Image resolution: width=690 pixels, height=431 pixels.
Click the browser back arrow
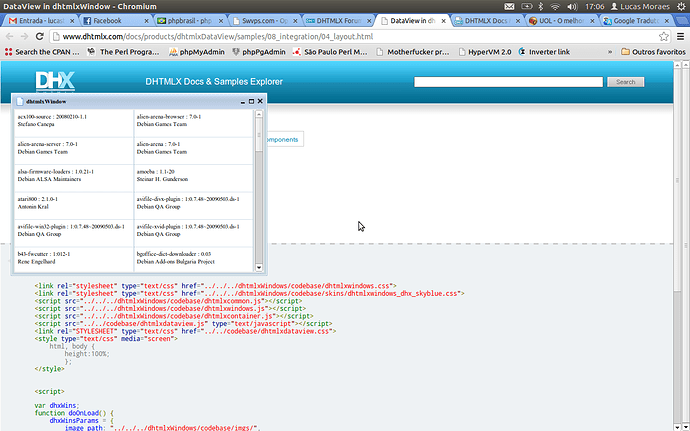[10, 37]
